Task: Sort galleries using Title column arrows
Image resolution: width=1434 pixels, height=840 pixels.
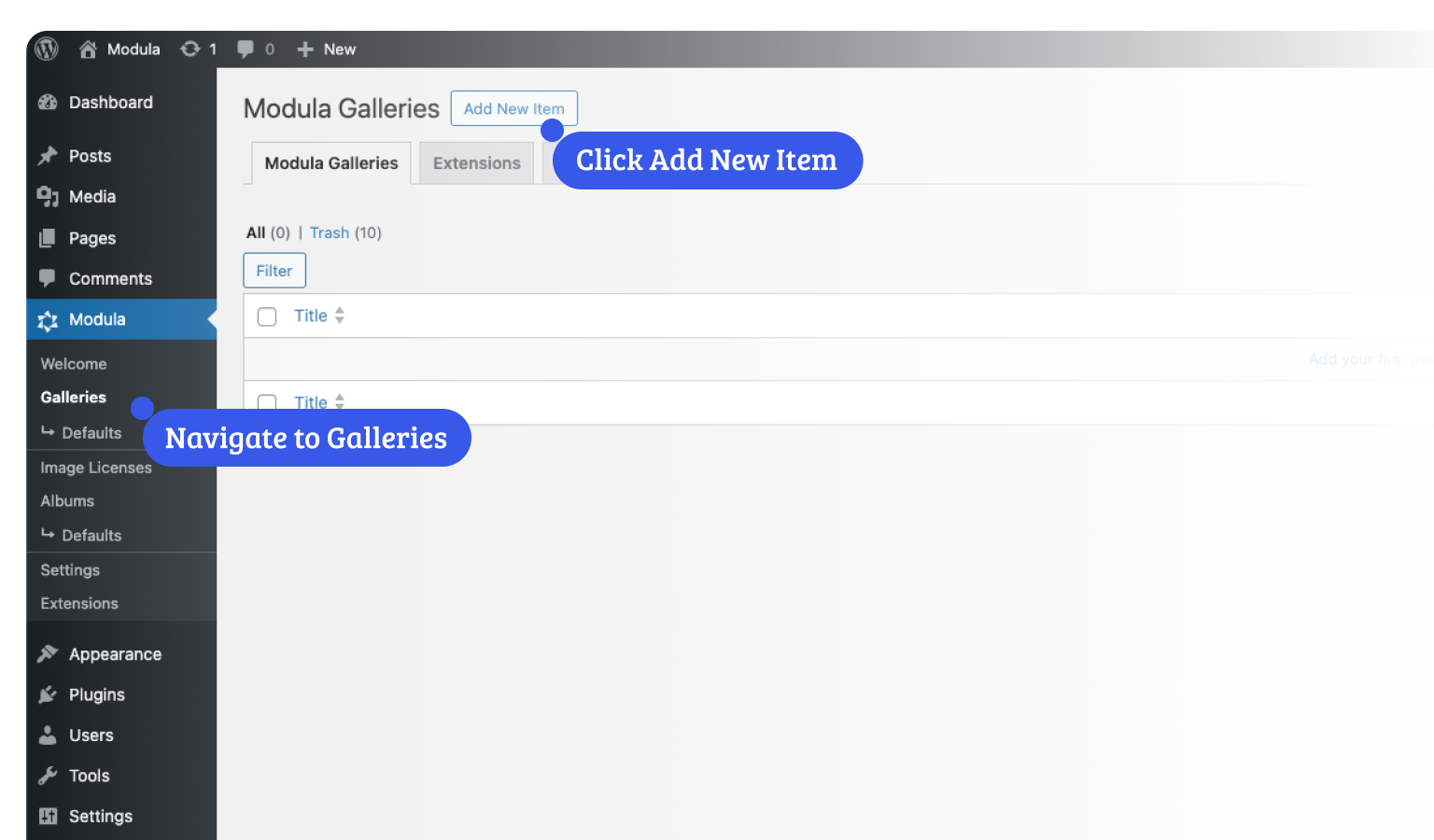Action: (340, 315)
